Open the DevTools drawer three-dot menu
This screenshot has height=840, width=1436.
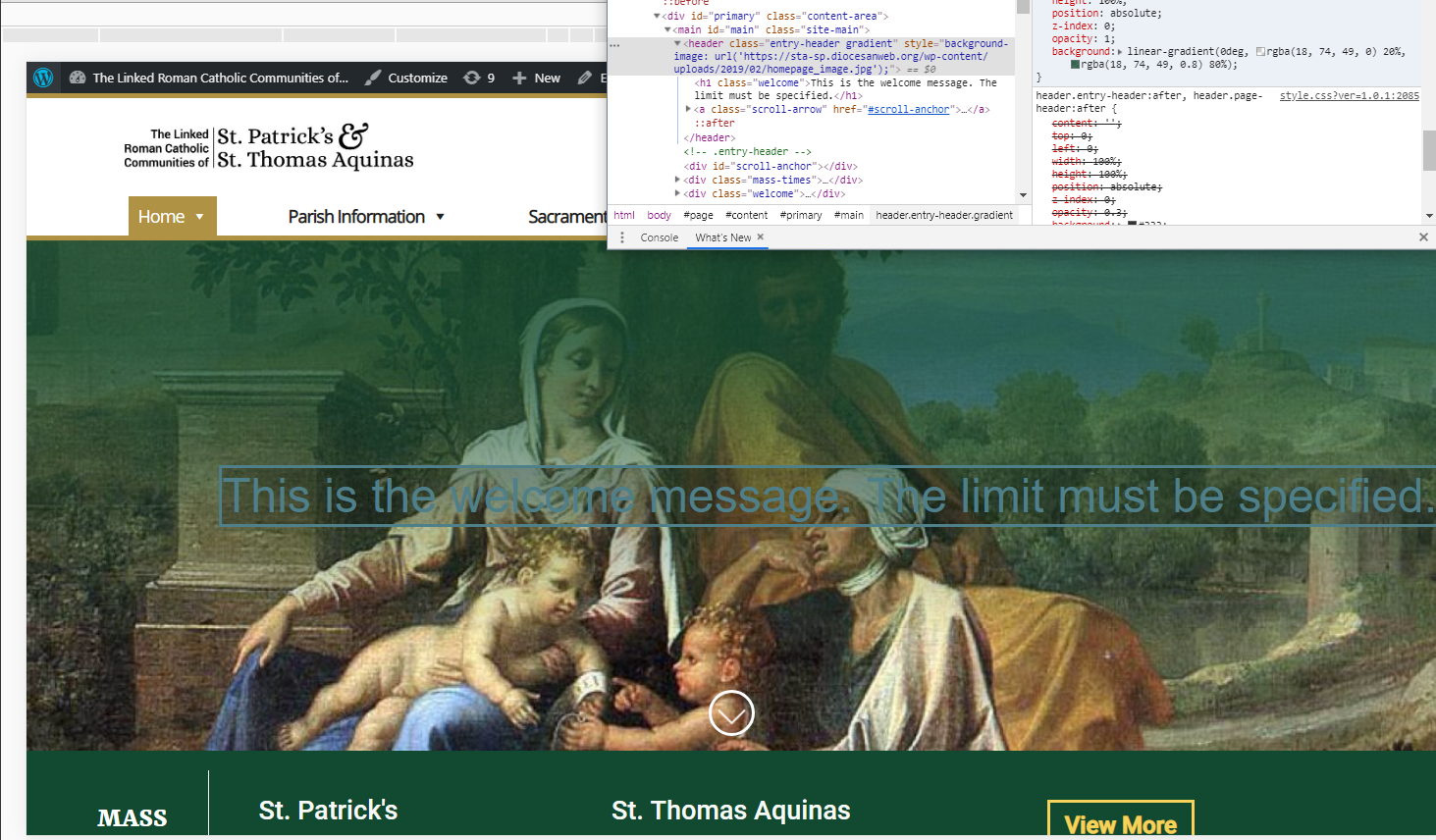pyautogui.click(x=622, y=237)
